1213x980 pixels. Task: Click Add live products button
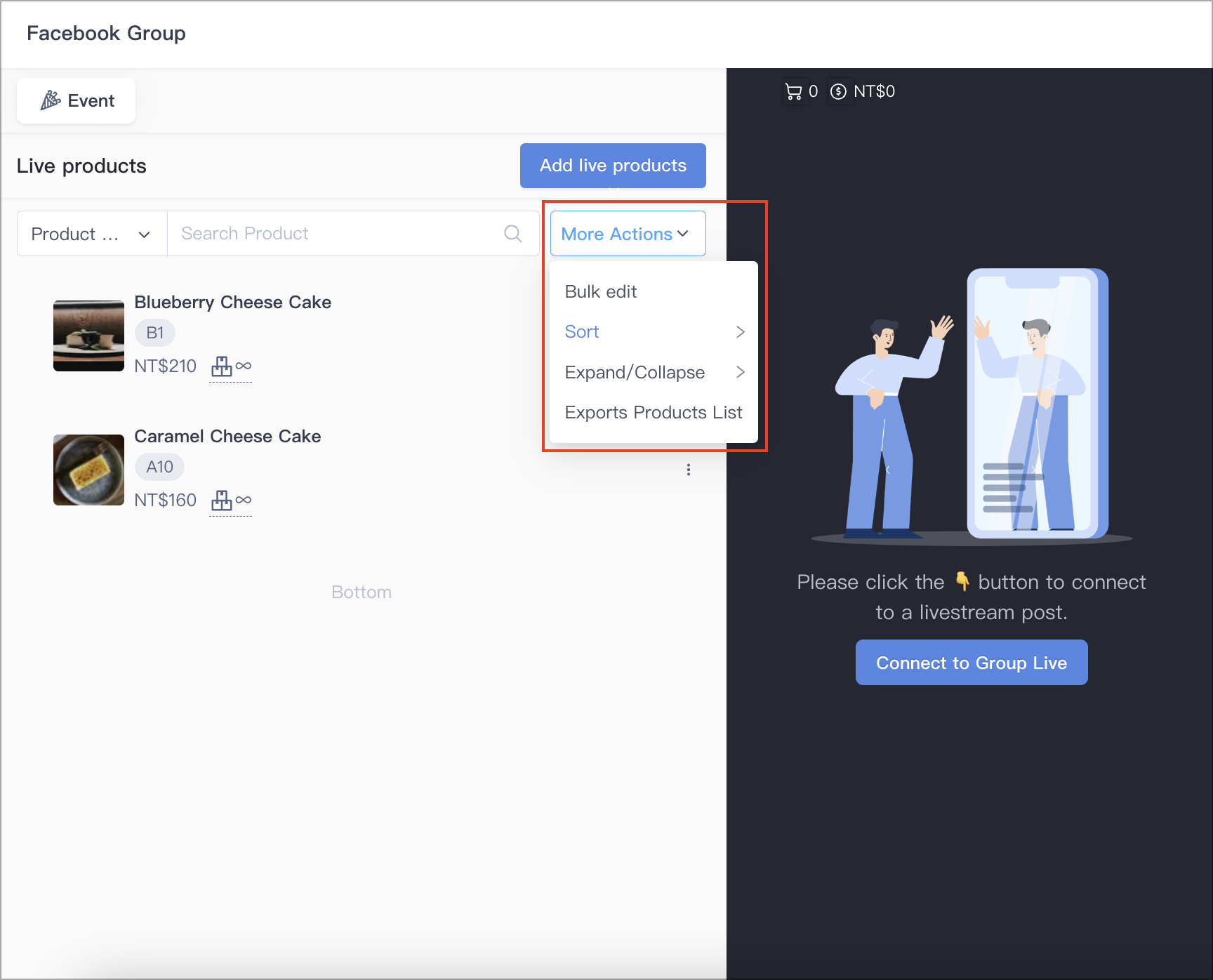(x=613, y=166)
